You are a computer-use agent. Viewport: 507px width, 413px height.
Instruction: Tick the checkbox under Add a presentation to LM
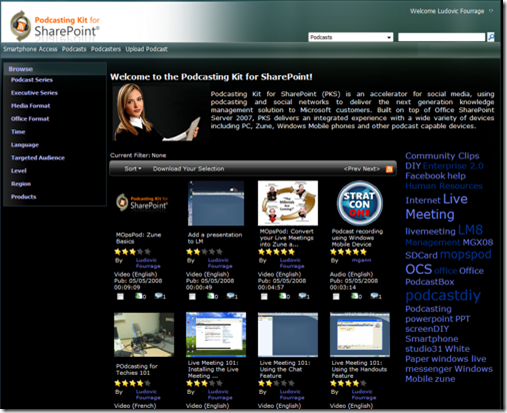[192, 296]
